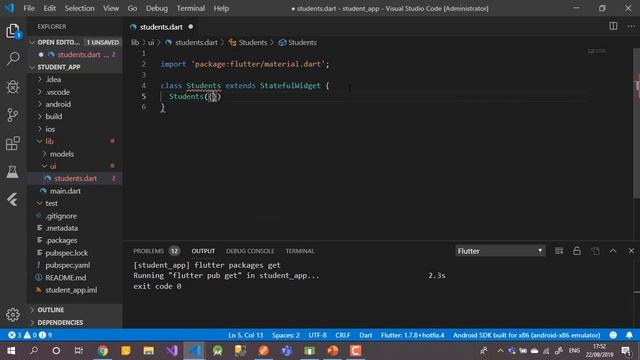The image size is (640, 360).
Task: Select the students.dart editor tab
Action: (x=161, y=27)
